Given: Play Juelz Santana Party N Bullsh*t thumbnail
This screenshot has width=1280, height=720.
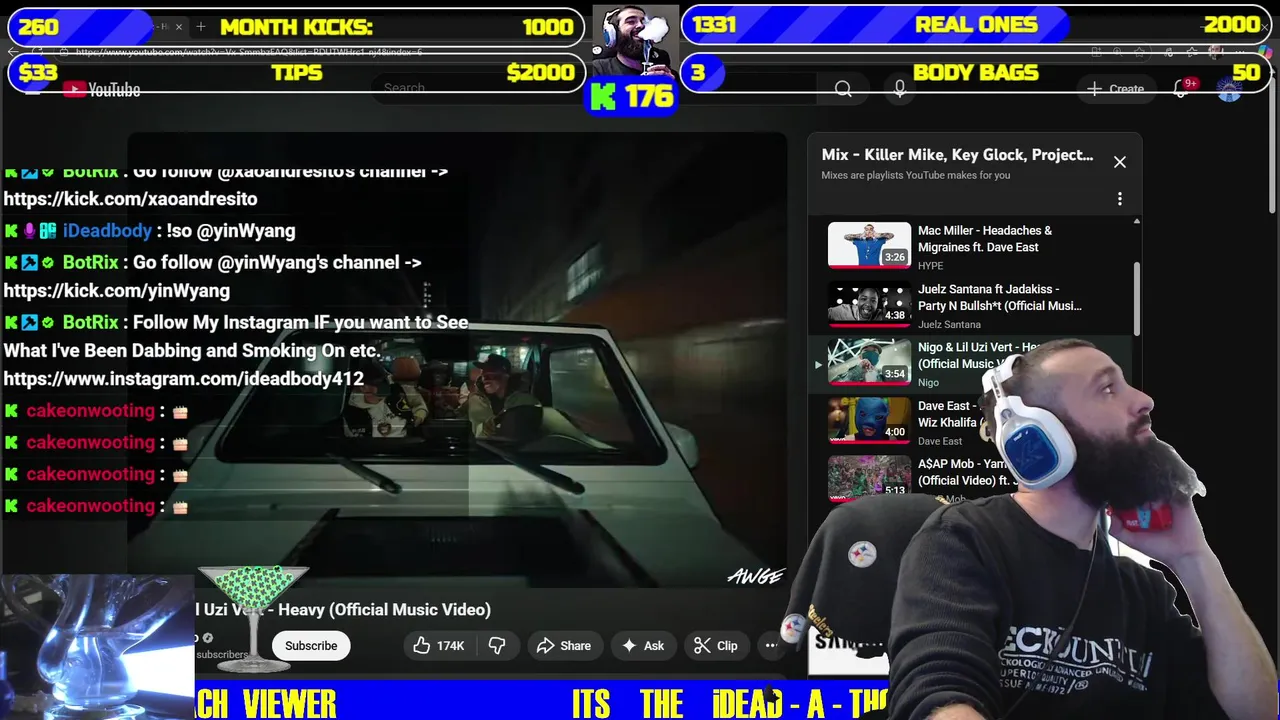Looking at the screenshot, I should click(x=869, y=304).
